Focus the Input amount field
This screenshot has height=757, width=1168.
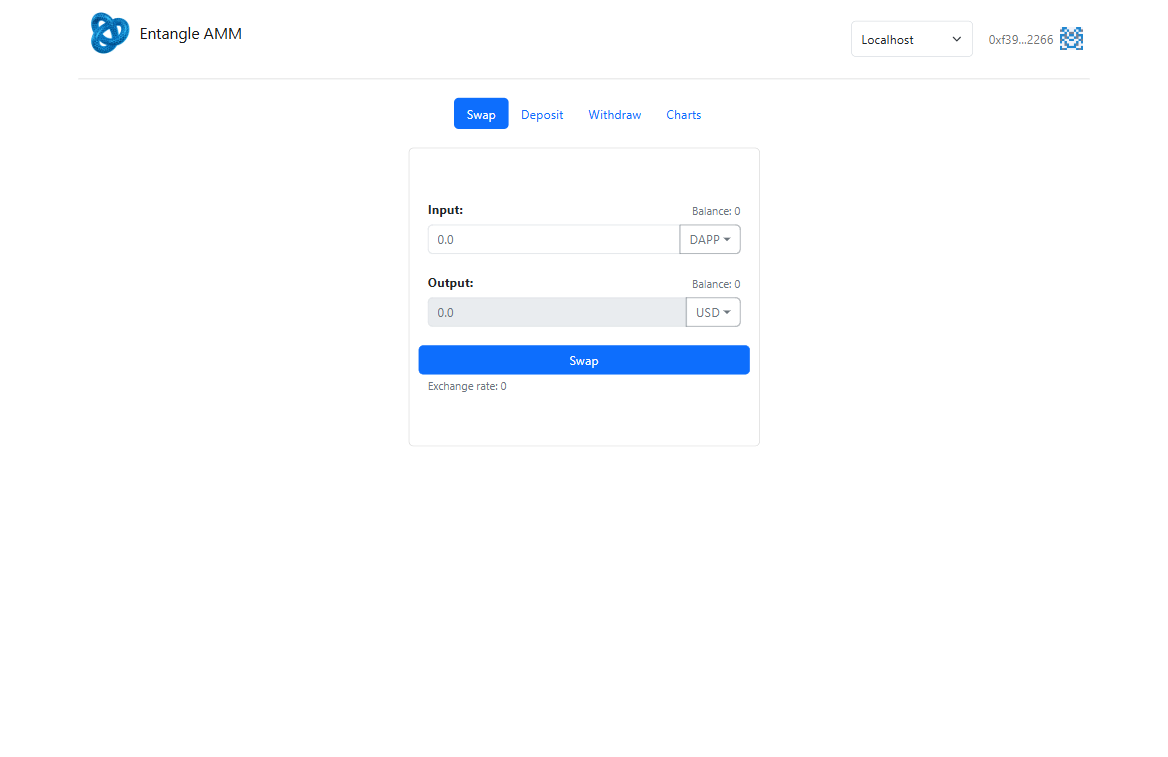tap(553, 240)
